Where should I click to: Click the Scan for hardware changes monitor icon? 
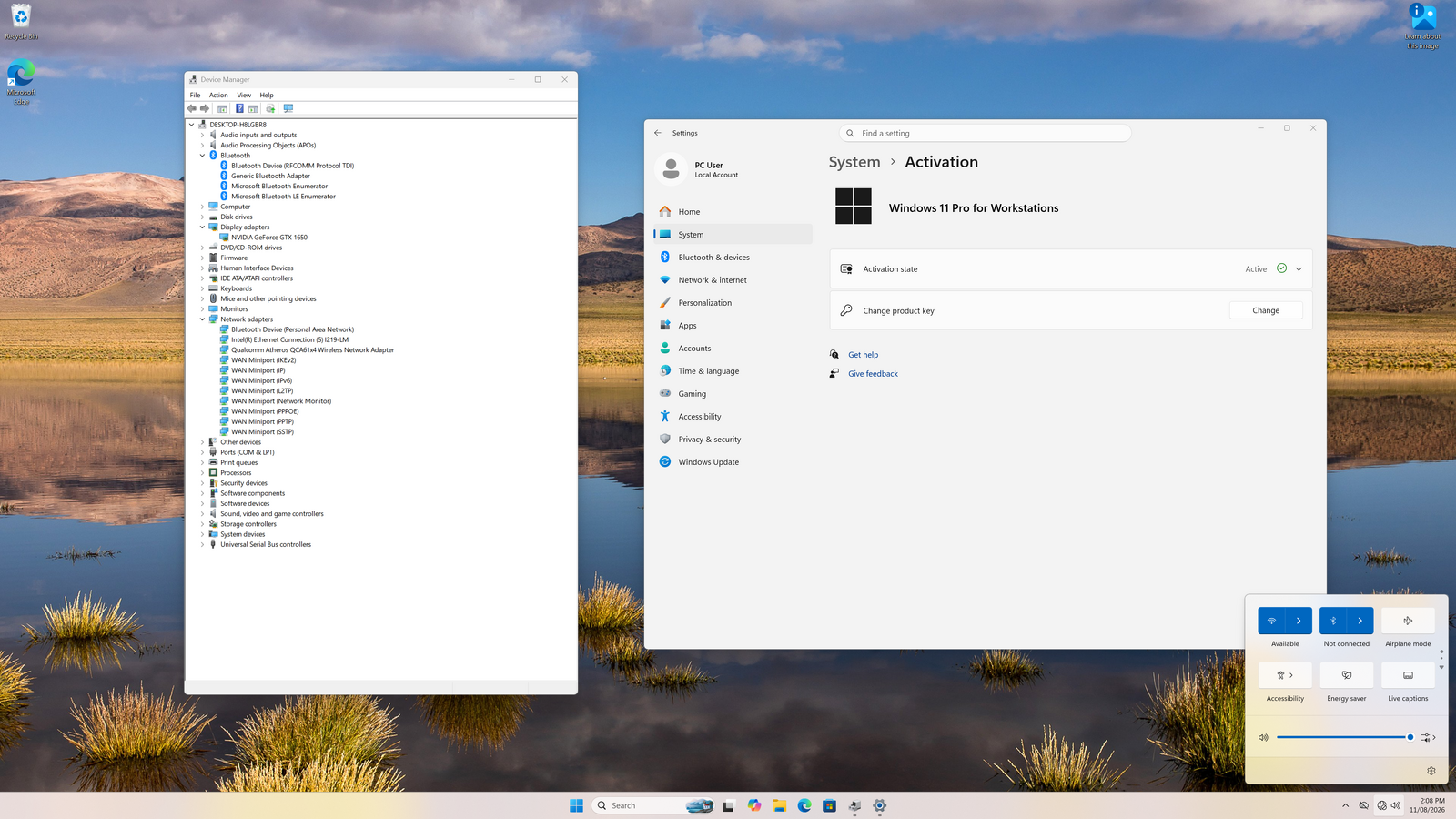click(288, 108)
